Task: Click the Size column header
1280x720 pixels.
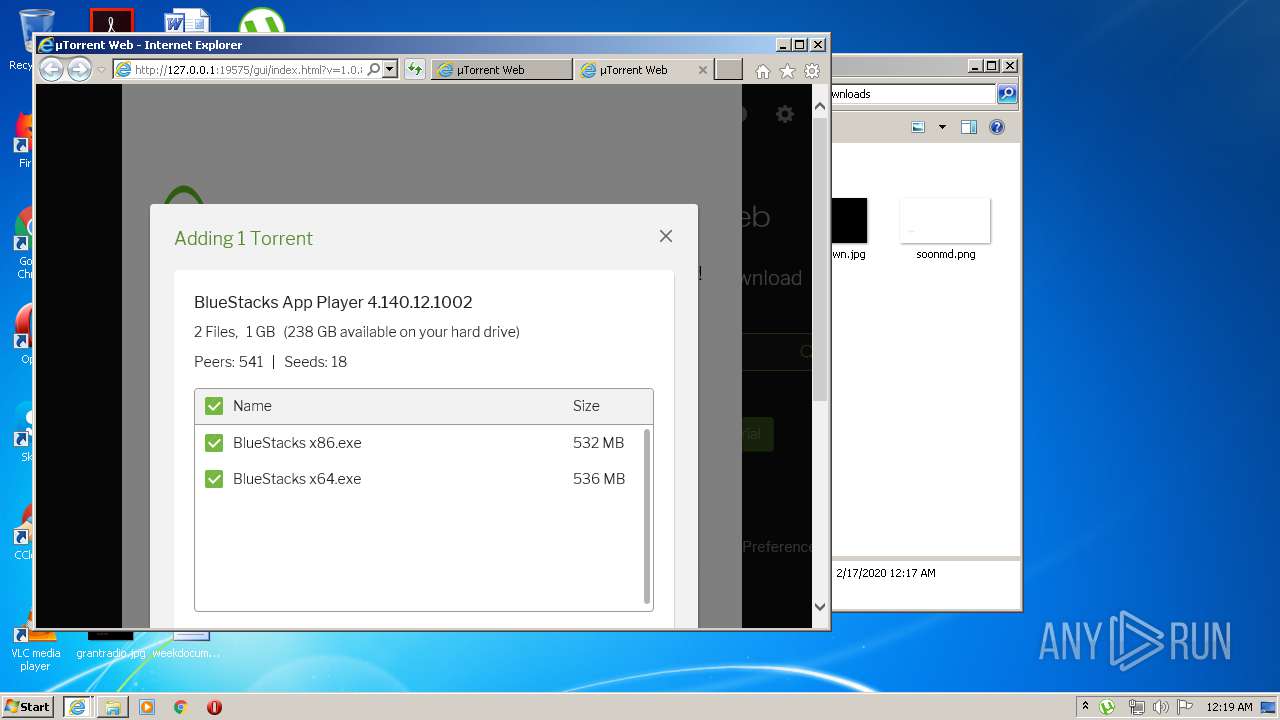Action: (586, 406)
